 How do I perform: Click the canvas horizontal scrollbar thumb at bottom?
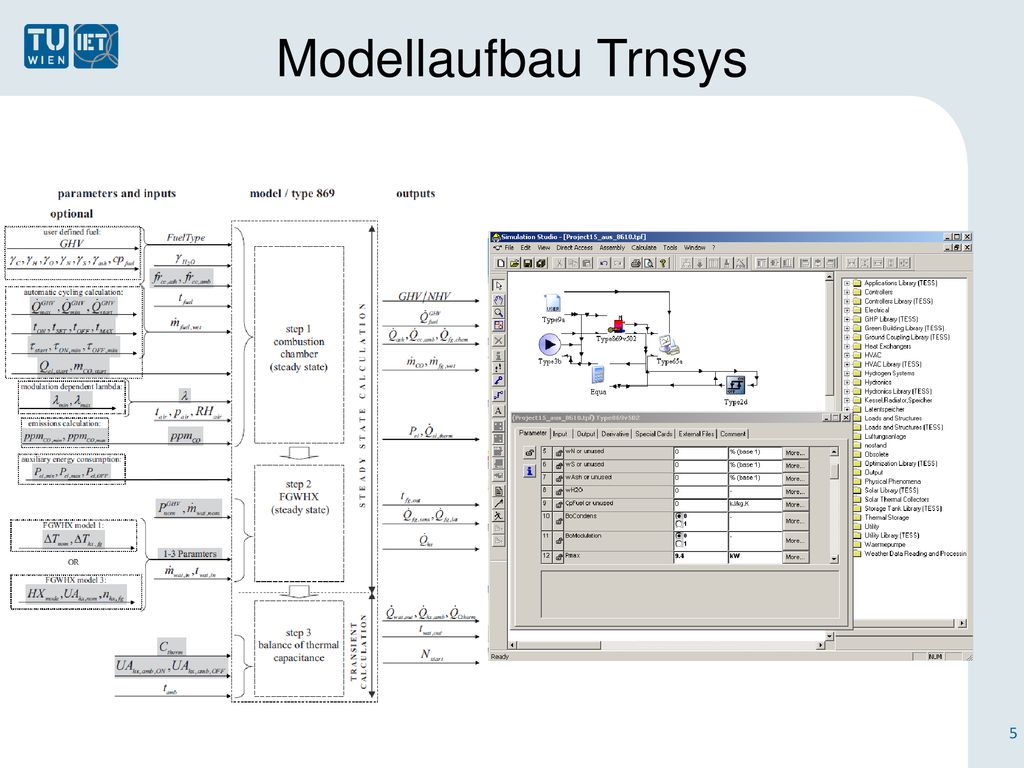[x=559, y=645]
